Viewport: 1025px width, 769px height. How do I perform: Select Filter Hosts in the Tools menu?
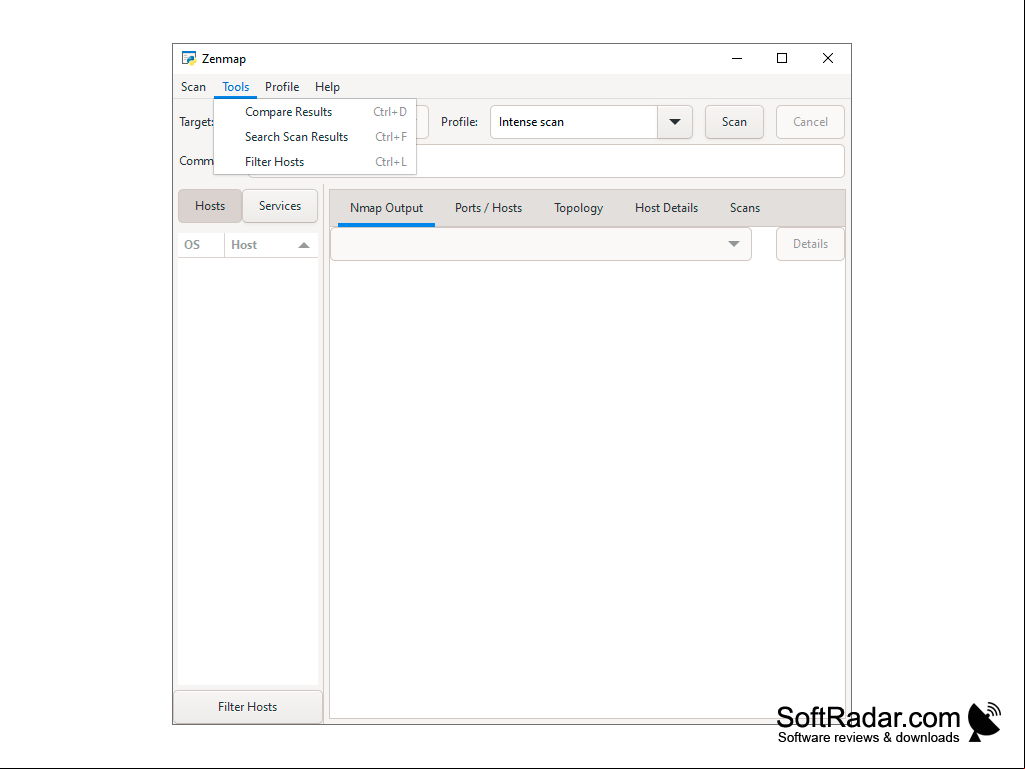point(315,162)
